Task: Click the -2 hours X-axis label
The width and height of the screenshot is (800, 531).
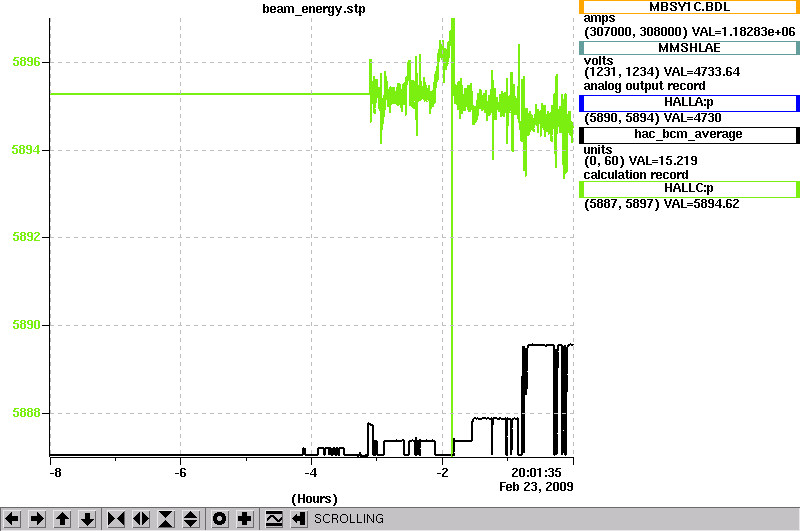Action: click(442, 473)
